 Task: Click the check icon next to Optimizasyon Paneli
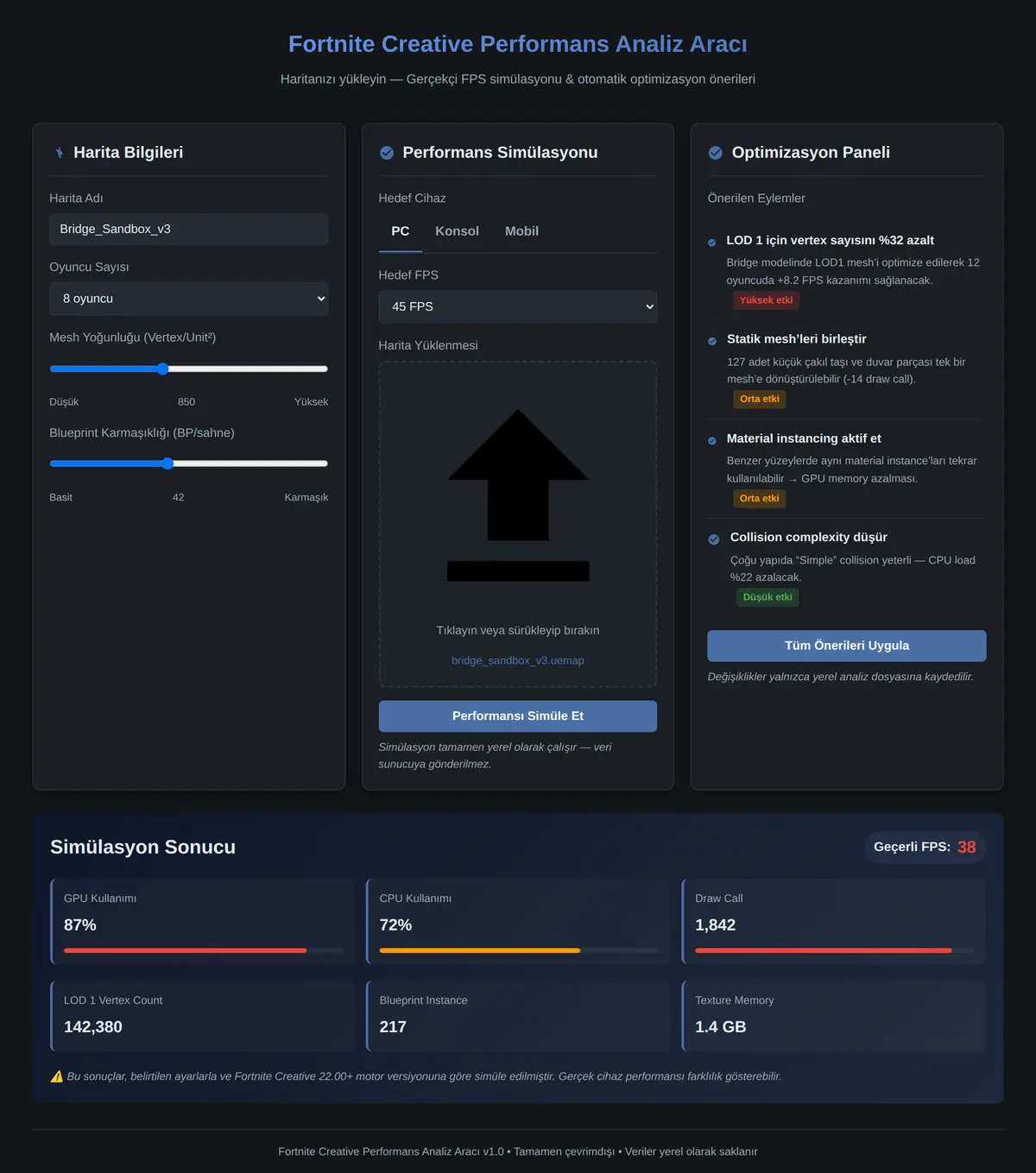click(716, 153)
